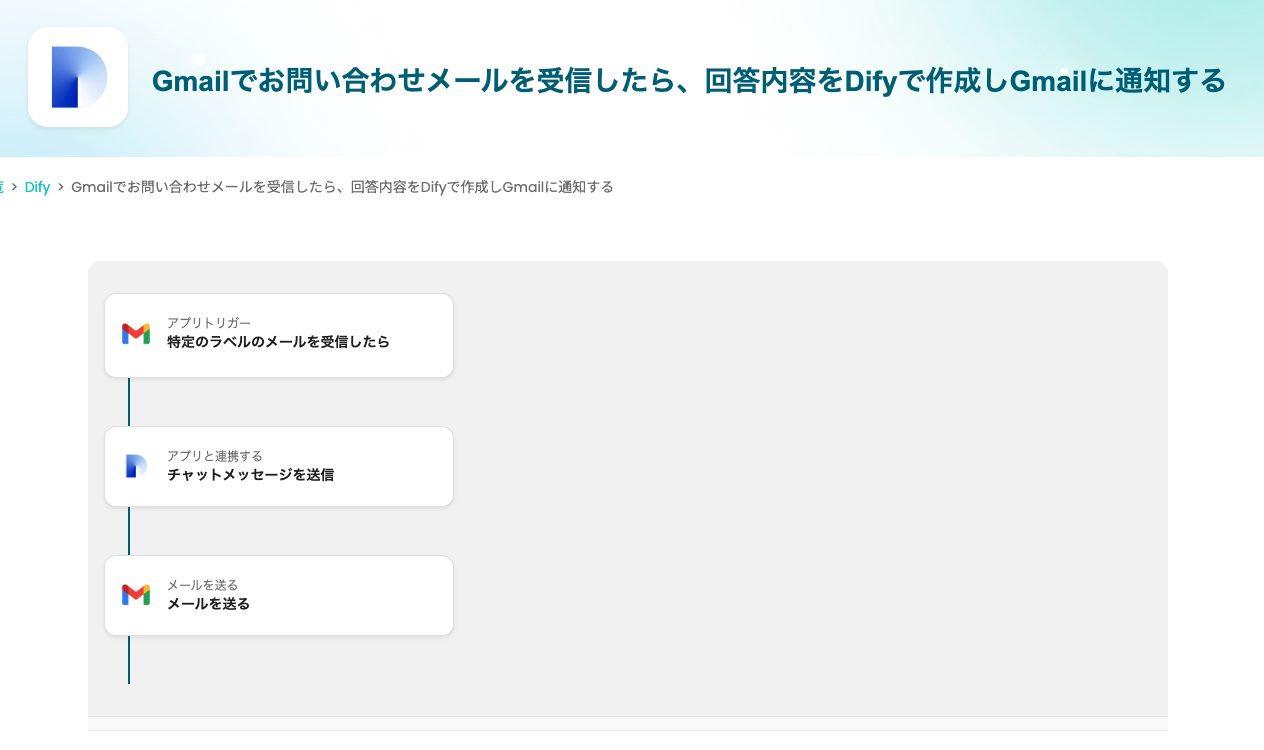
Task: Click breadcrumb chevron just before Dify link
Action: (14, 187)
